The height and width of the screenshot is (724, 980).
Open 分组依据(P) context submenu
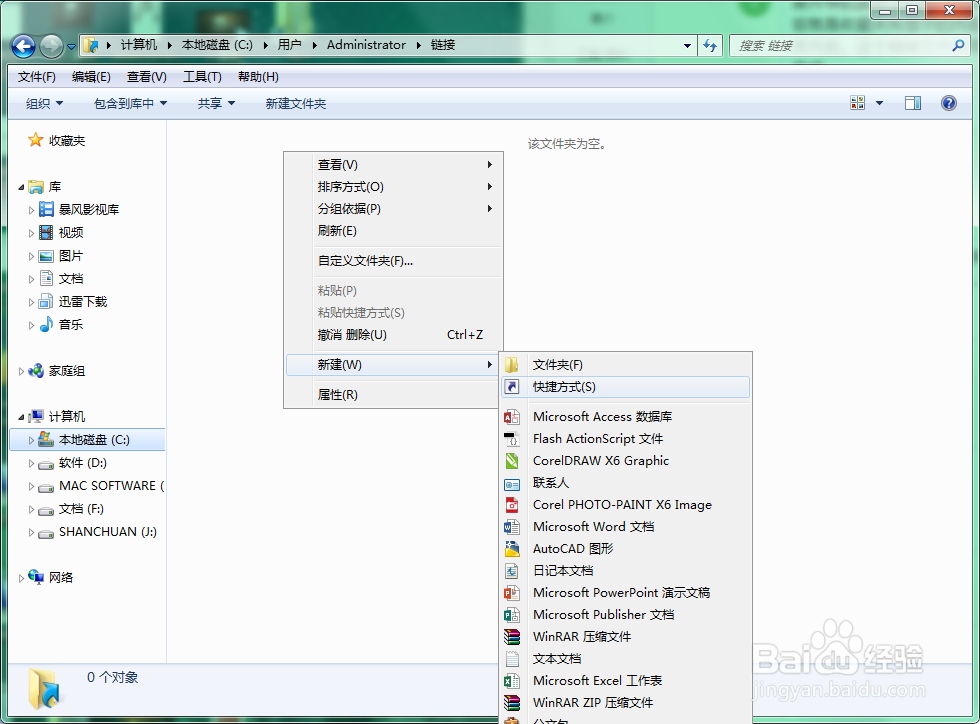394,208
